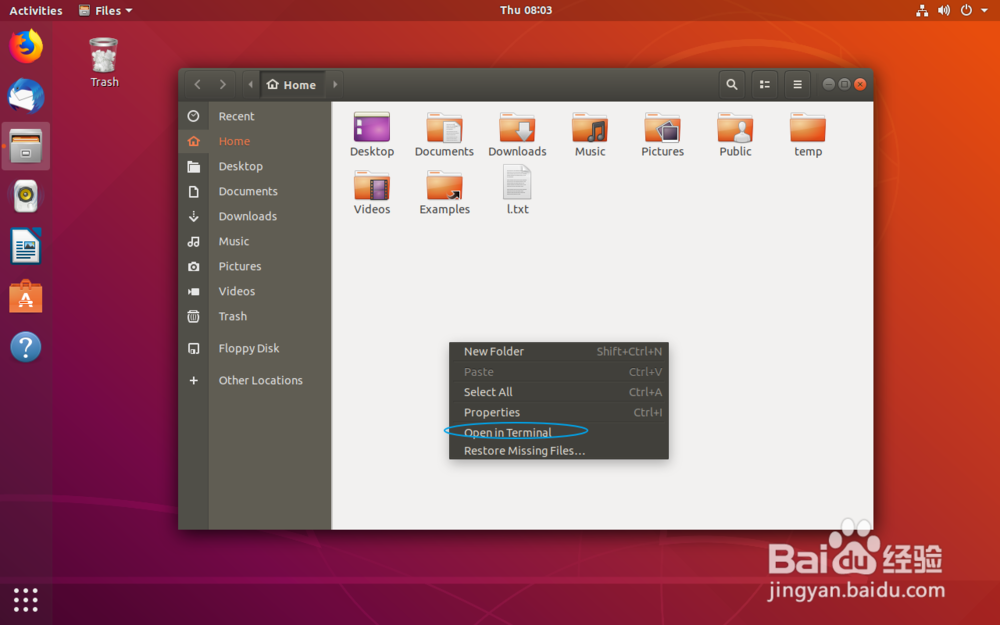This screenshot has width=1000, height=625.
Task: Go to Home in sidebar
Action: (254, 141)
